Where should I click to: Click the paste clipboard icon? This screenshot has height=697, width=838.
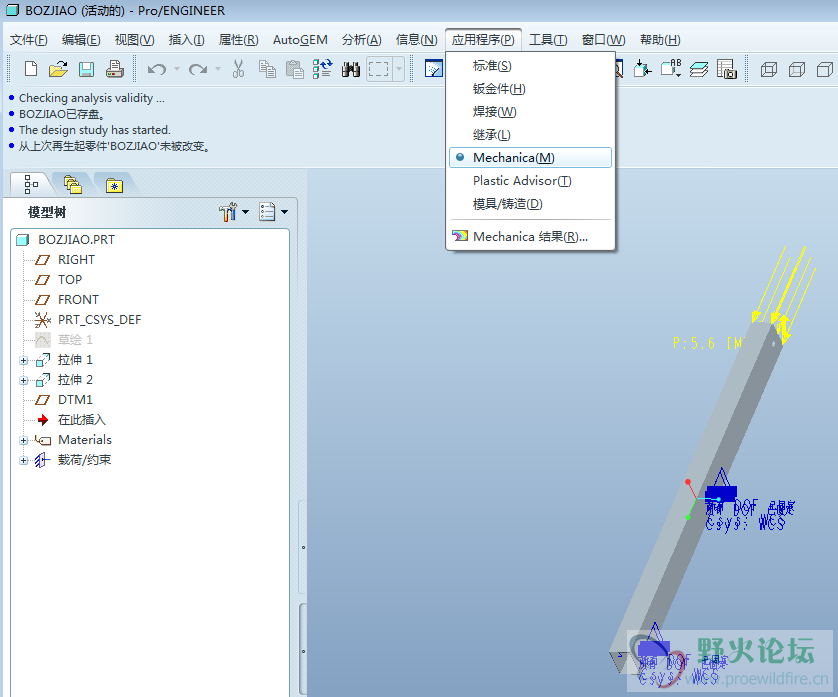[x=294, y=69]
